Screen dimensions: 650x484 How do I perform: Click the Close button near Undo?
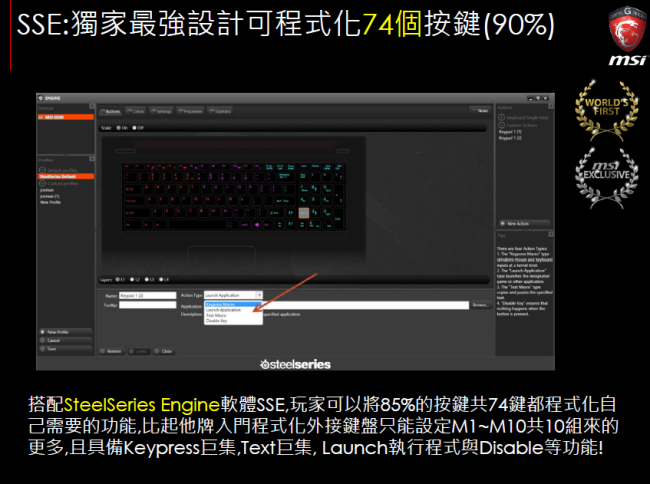164,351
